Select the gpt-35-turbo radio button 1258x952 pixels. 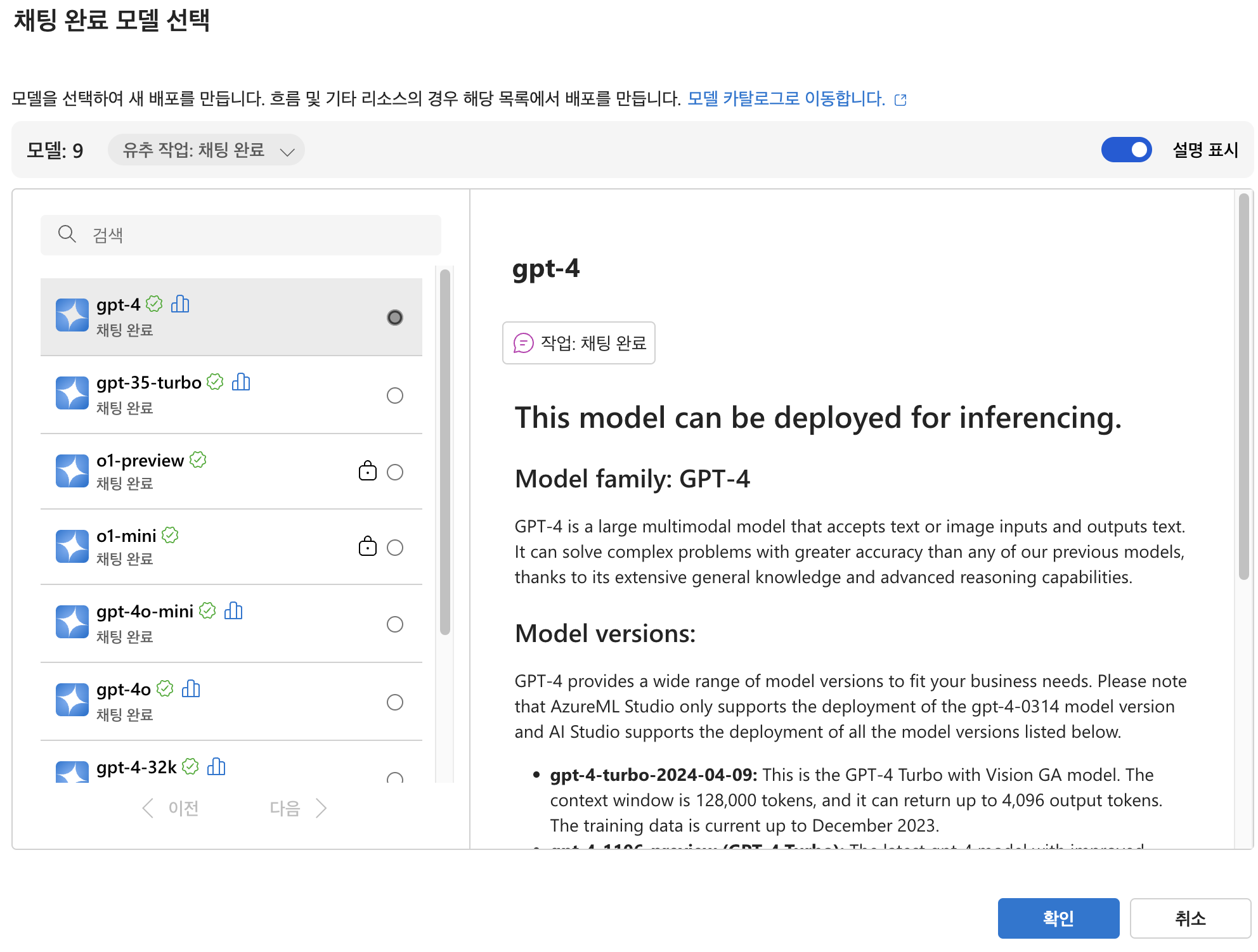(x=394, y=396)
